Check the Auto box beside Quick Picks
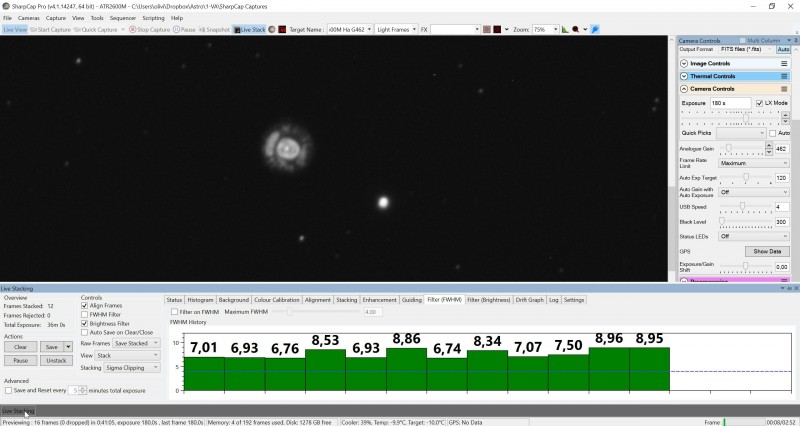 point(772,133)
